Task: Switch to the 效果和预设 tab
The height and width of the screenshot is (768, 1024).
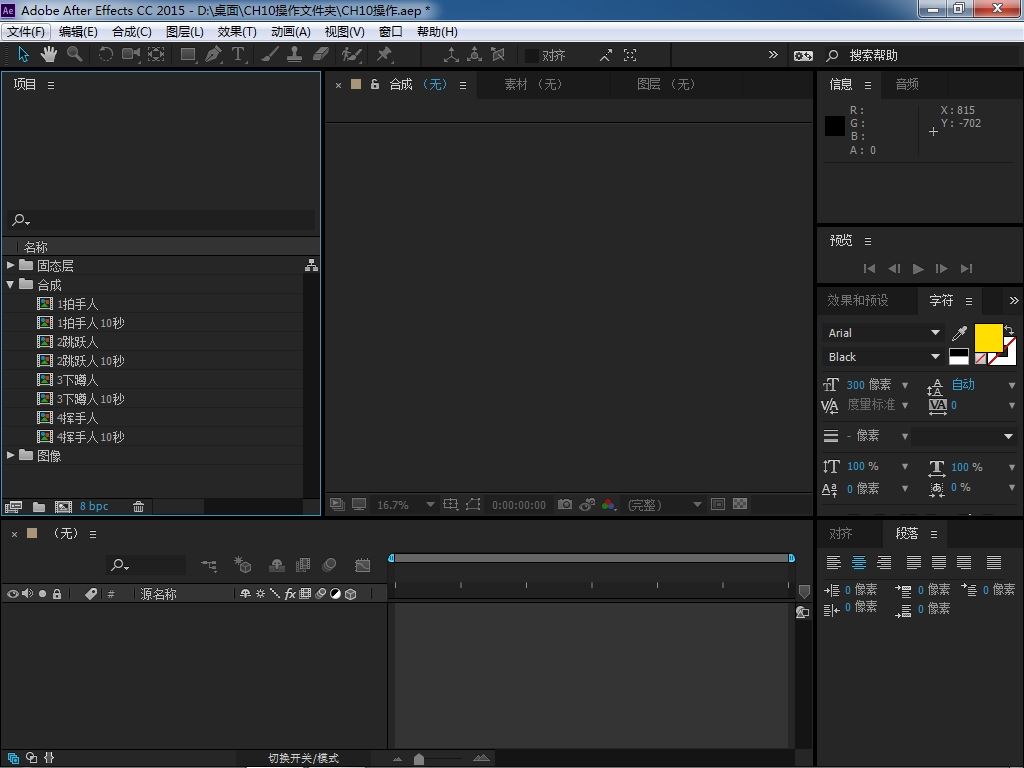Action: coord(857,300)
